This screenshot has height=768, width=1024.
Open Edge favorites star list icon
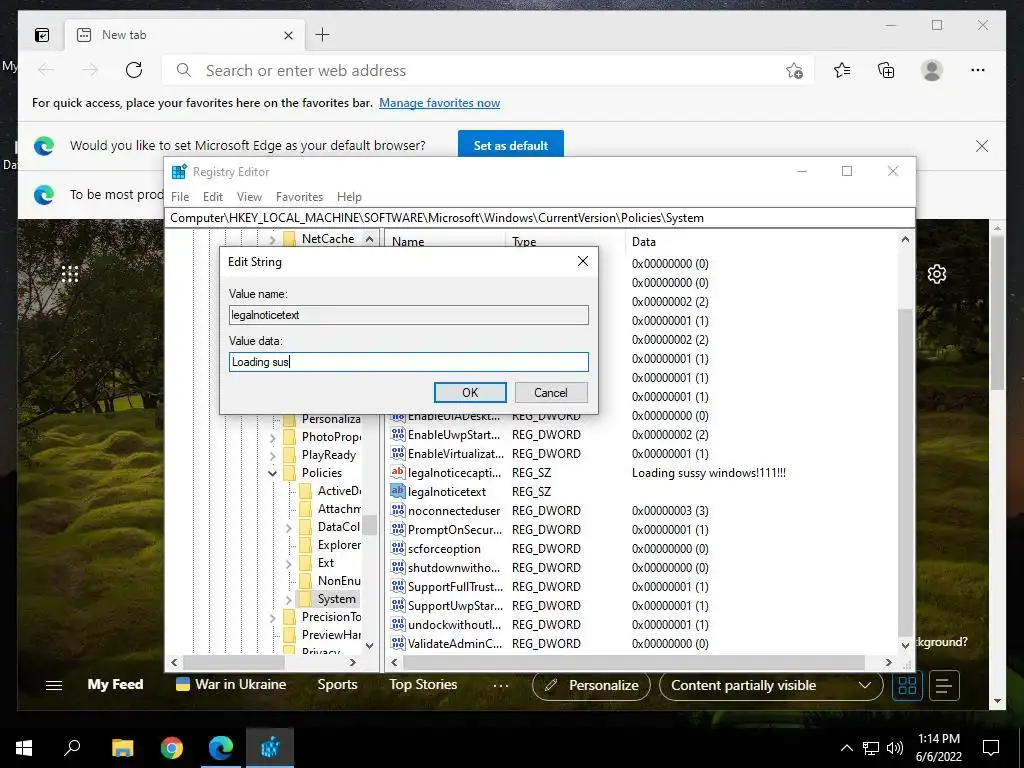pos(842,70)
